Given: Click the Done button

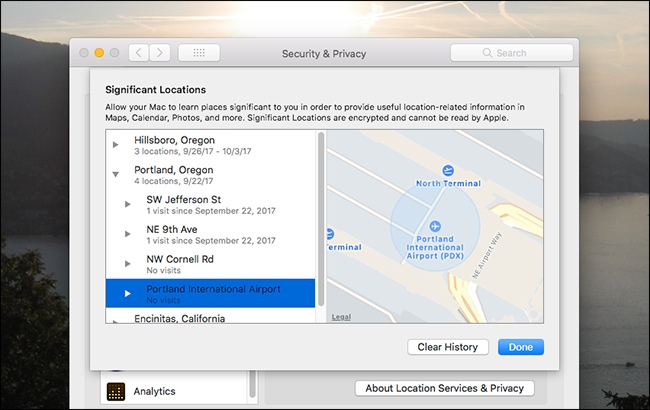Looking at the screenshot, I should point(521,347).
